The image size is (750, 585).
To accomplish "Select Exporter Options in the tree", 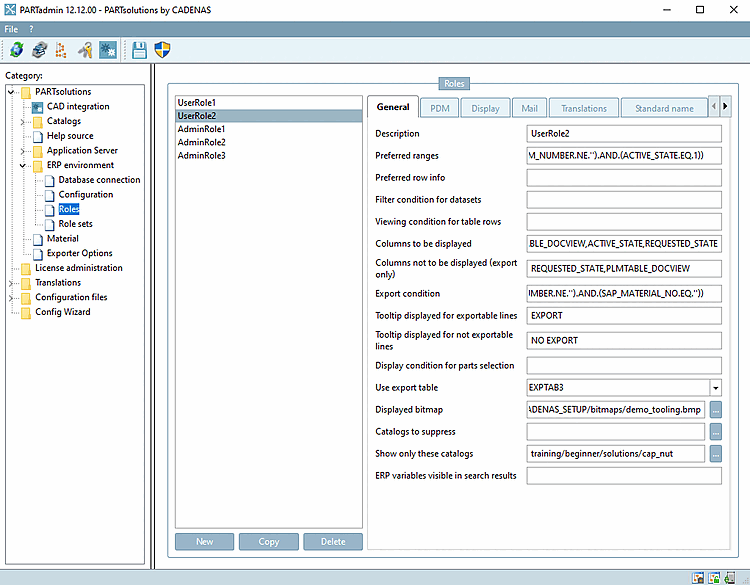I will (x=79, y=253).
